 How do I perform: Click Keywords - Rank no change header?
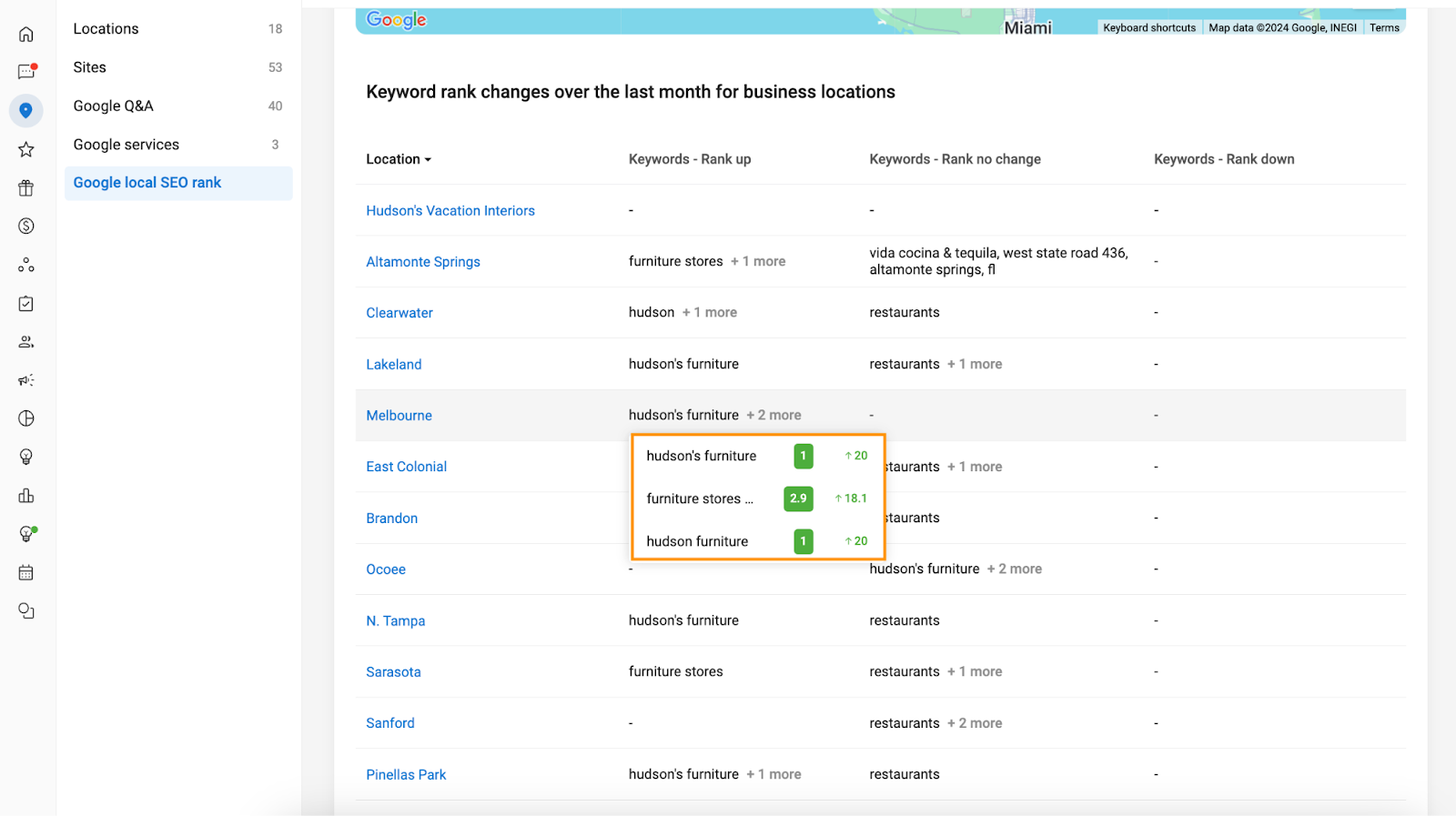(x=955, y=159)
